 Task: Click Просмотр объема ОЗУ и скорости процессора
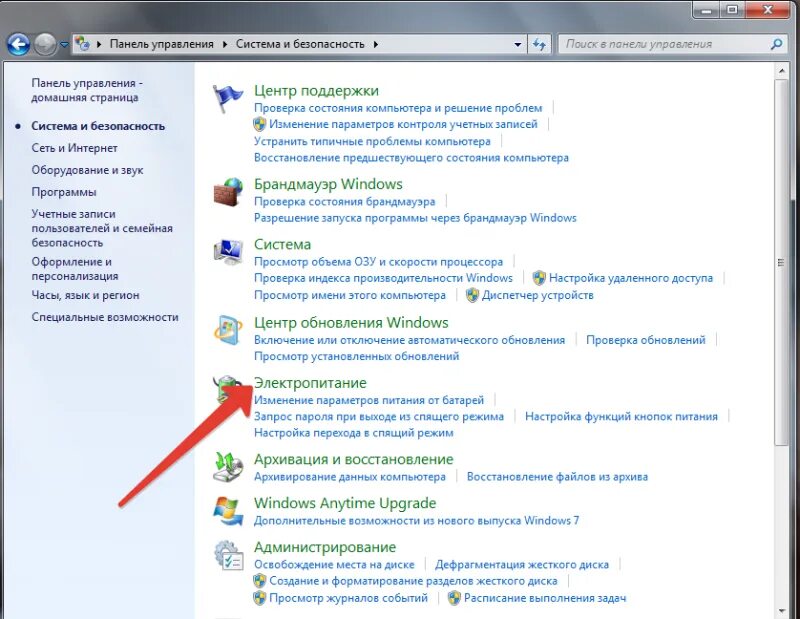pyautogui.click(x=379, y=262)
